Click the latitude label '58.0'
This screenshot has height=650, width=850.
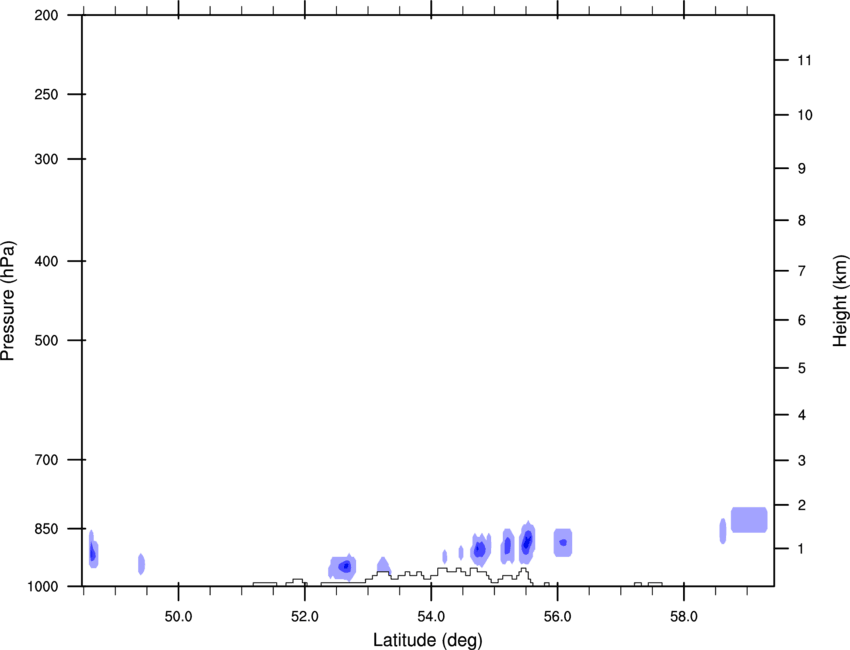[684, 617]
